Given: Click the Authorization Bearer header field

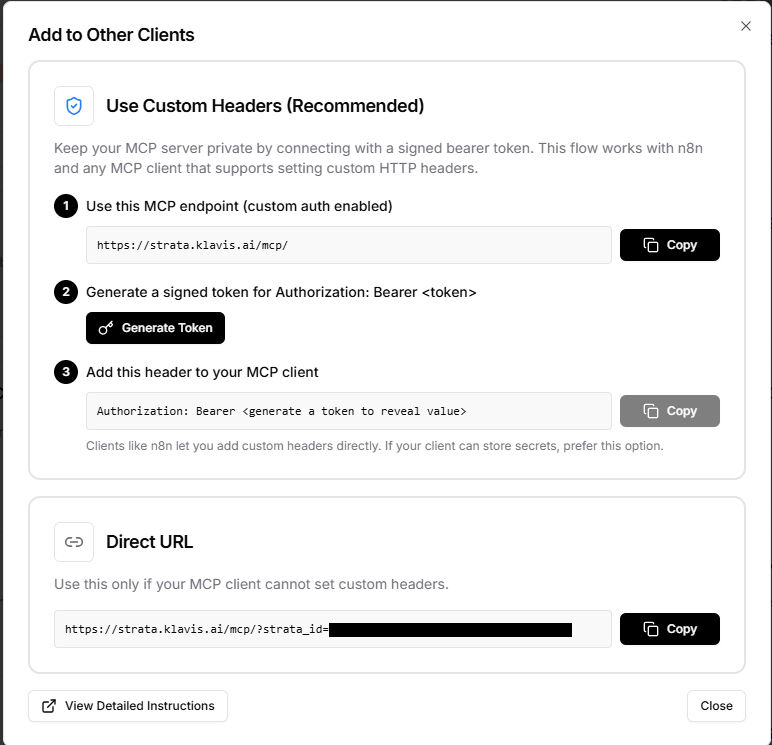Looking at the screenshot, I should tap(348, 411).
